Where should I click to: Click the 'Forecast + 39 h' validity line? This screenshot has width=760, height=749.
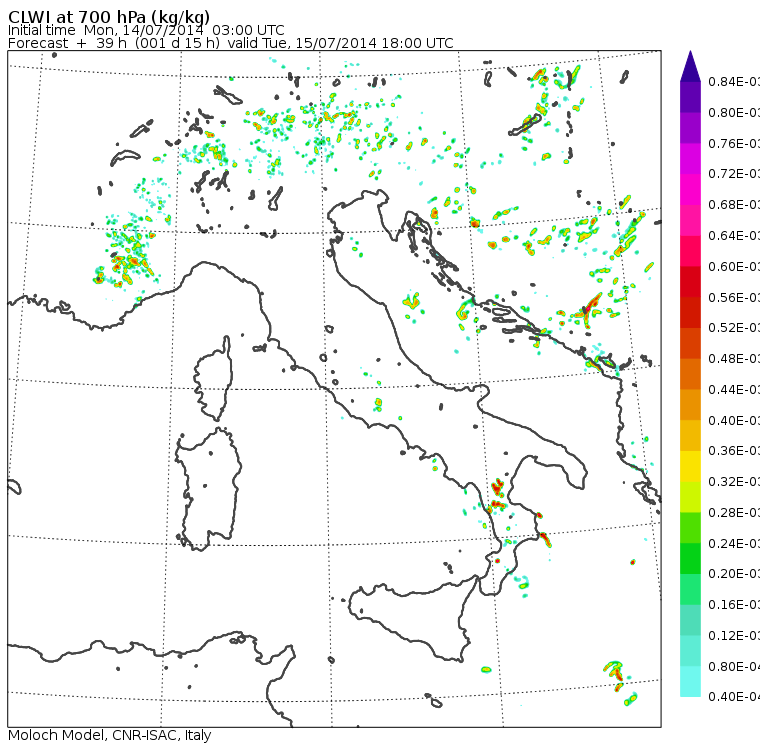[x=231, y=43]
